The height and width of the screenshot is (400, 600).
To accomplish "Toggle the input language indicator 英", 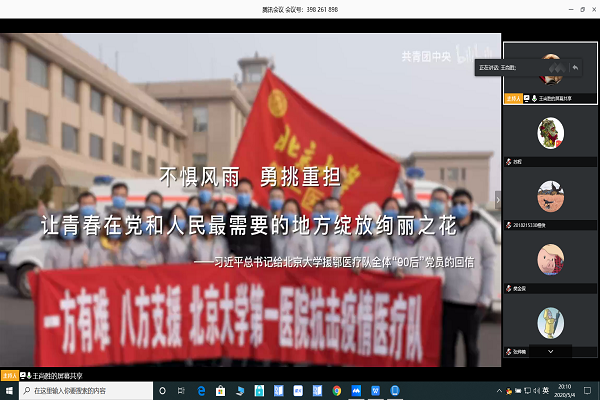I will tap(547, 391).
